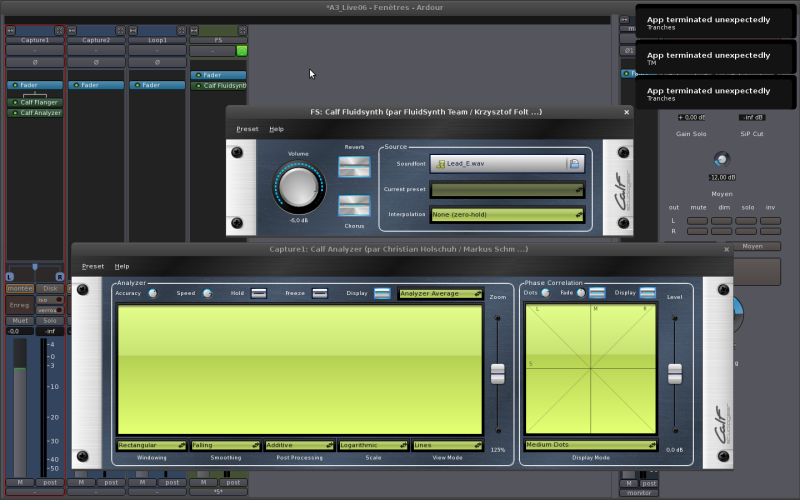Viewport: 800px width, 500px height.
Task: Open the Falling Smoothing dropdown
Action: [226, 445]
